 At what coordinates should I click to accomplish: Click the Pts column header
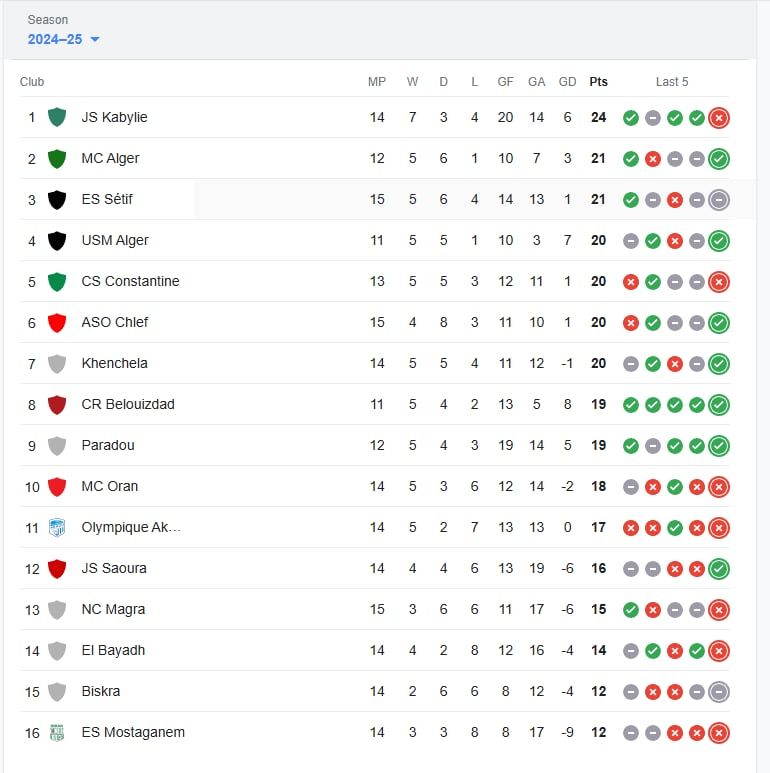point(598,82)
